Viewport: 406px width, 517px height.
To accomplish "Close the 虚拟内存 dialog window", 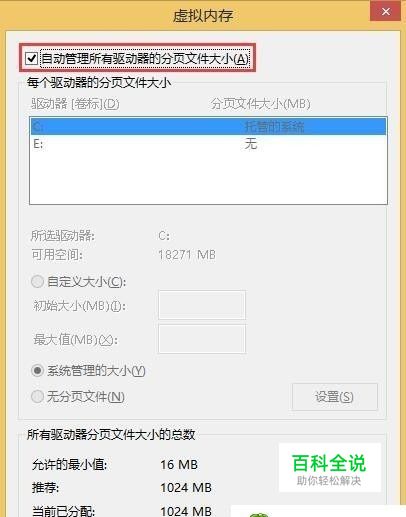I will pos(385,12).
